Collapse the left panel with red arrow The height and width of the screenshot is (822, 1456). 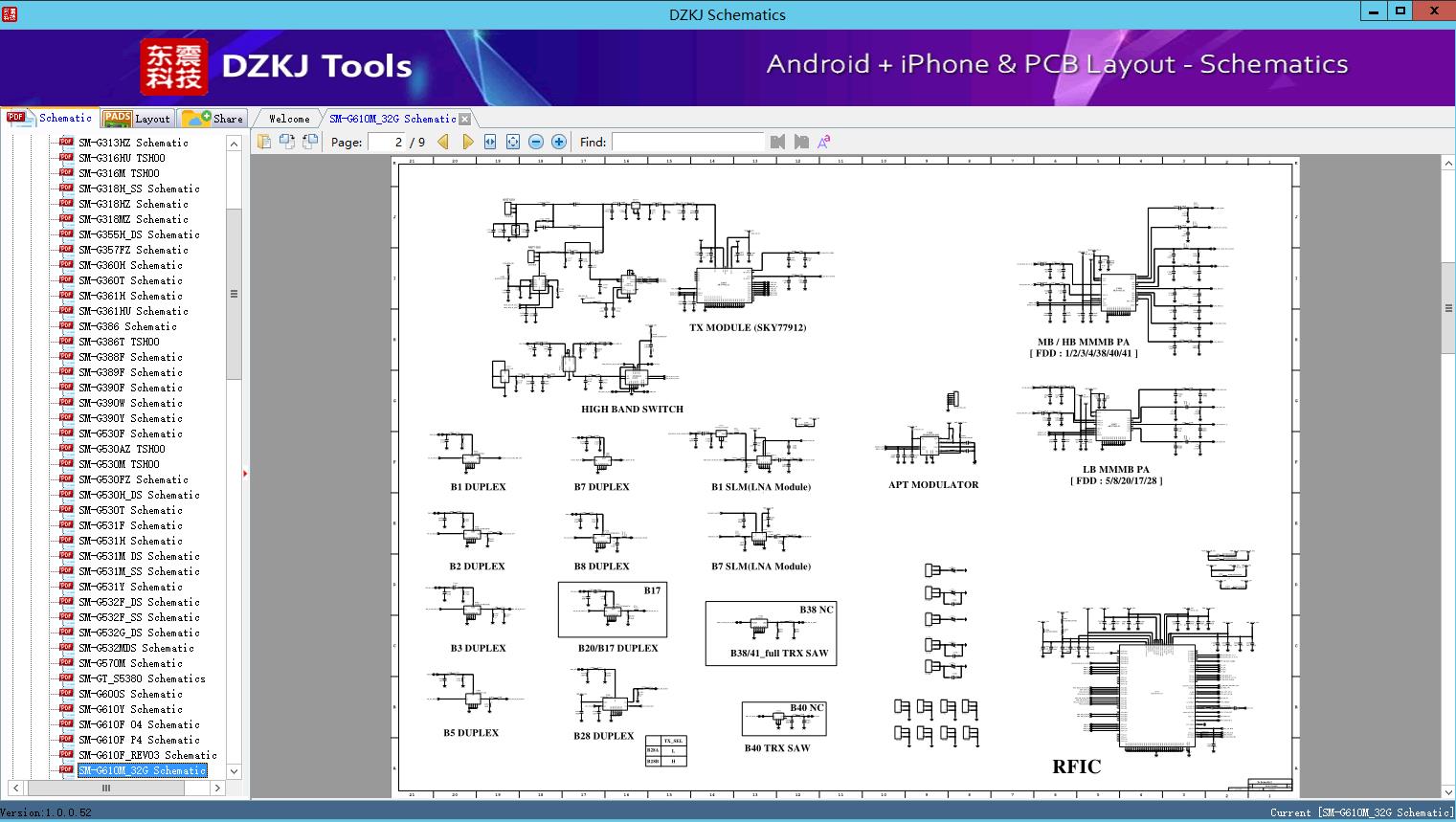[245, 473]
